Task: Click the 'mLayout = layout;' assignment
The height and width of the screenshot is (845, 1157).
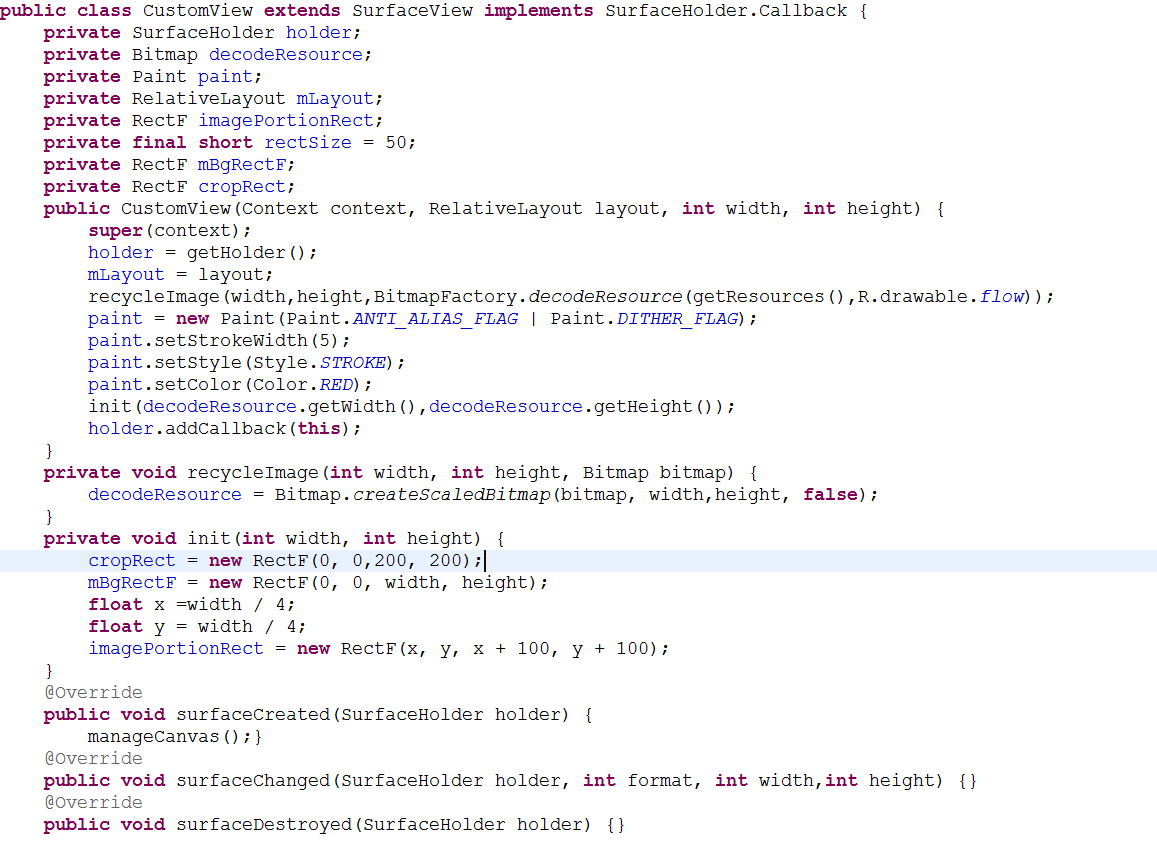Action: (x=180, y=275)
